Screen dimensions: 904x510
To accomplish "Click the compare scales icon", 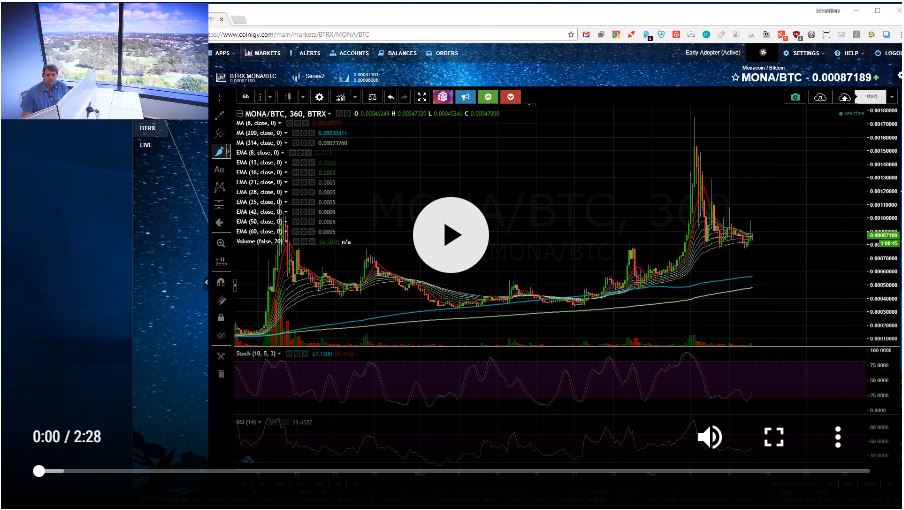I will [372, 97].
